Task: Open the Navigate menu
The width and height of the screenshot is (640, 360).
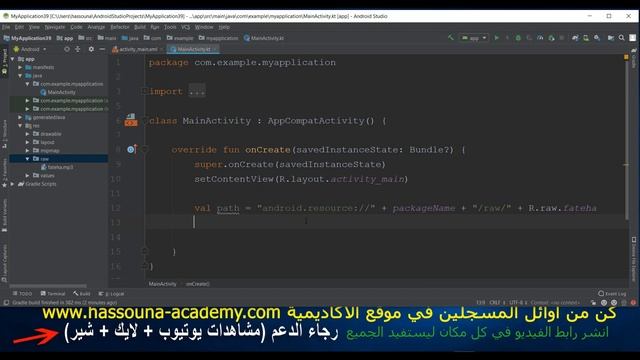Action: 55,27
